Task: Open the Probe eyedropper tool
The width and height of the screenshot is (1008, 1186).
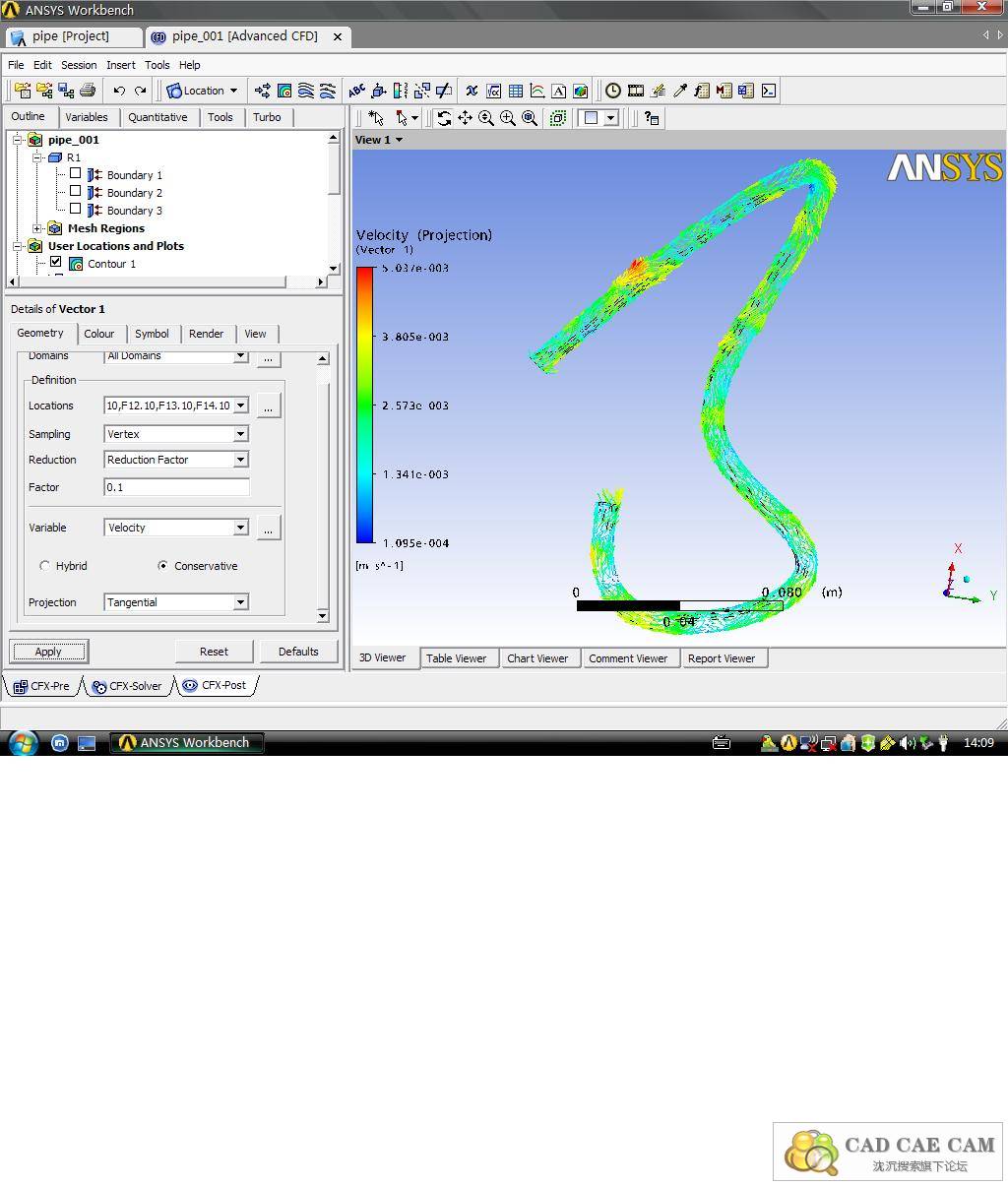Action: tap(680, 91)
